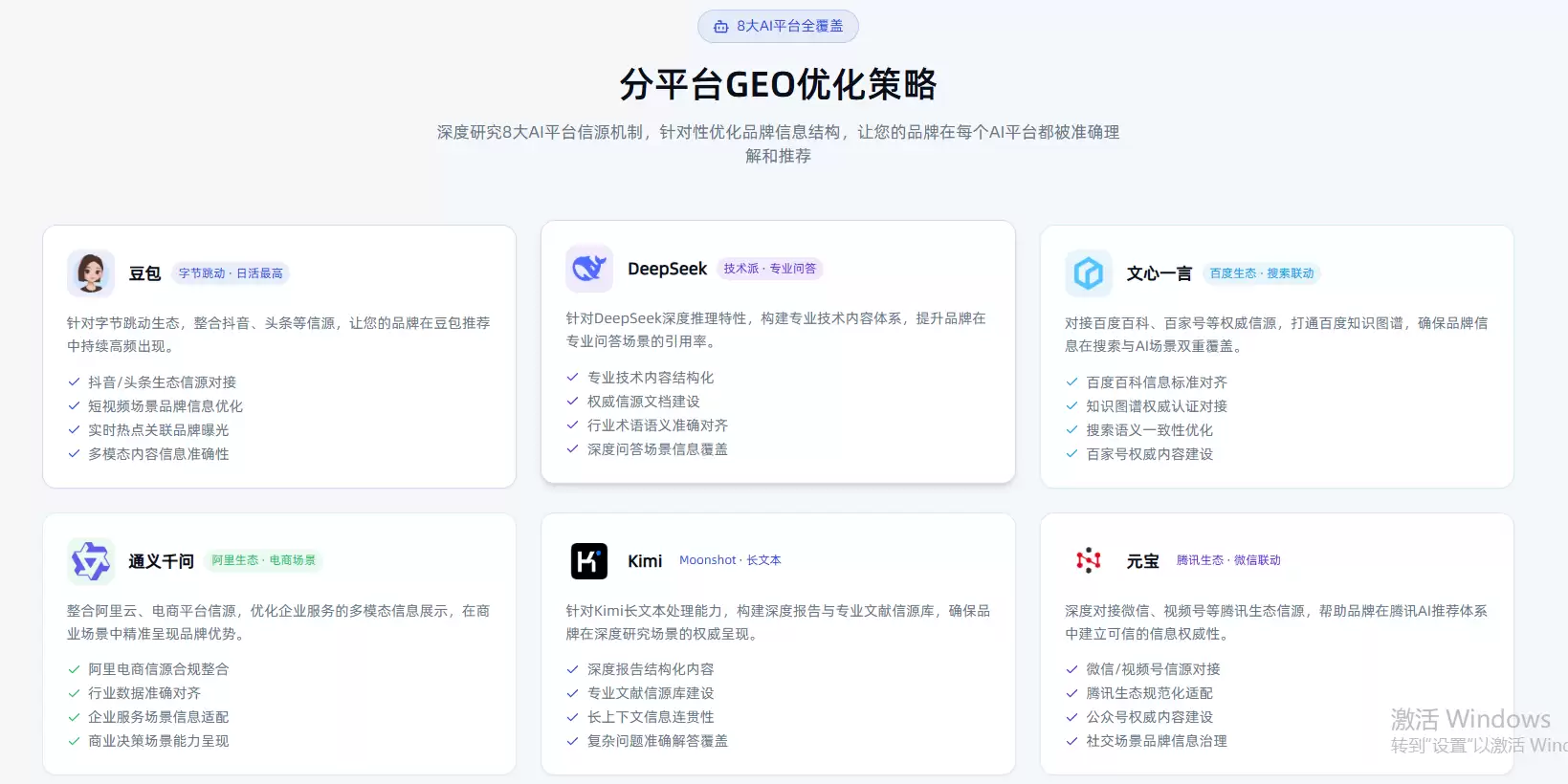Click the 字节跳动 · 日活最高 tag

click(x=231, y=273)
